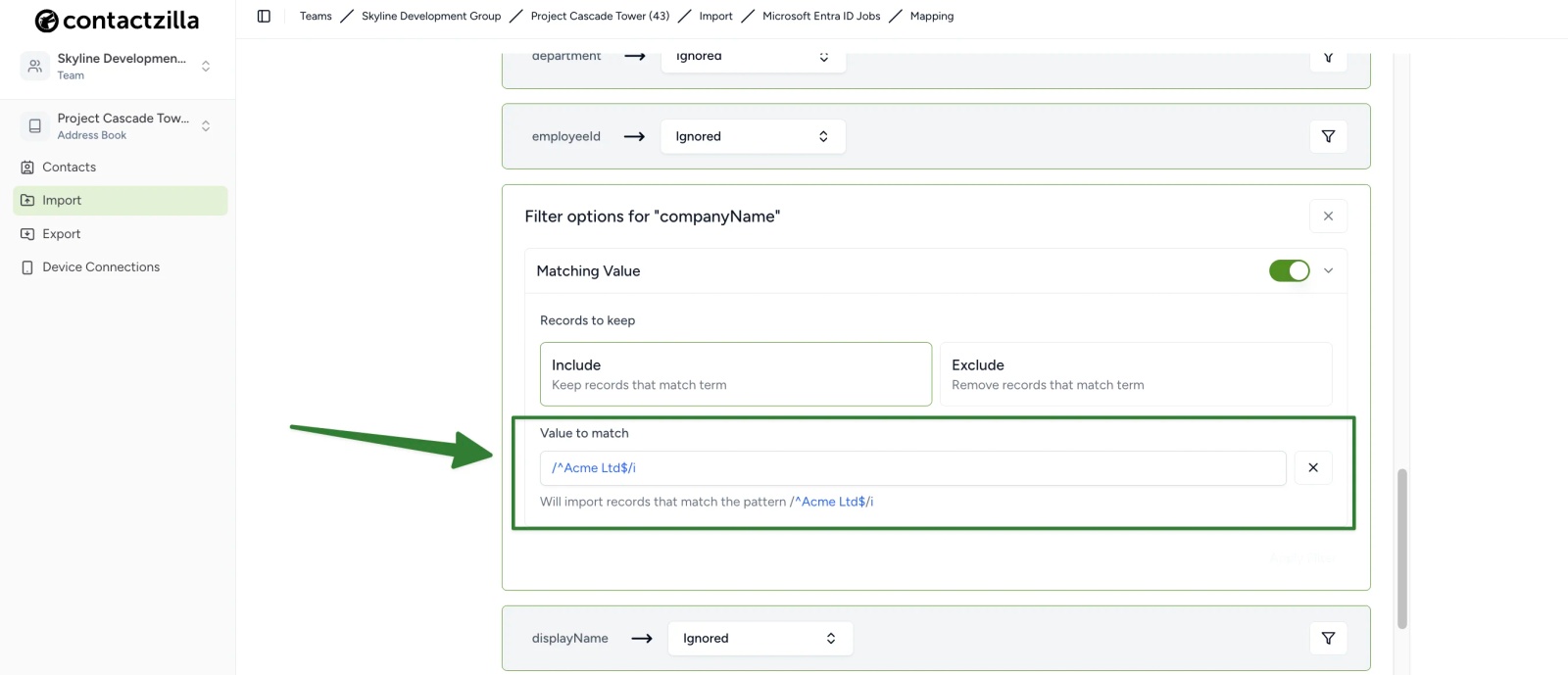Select Export in the sidebar
This screenshot has height=675, width=1568.
point(62,233)
